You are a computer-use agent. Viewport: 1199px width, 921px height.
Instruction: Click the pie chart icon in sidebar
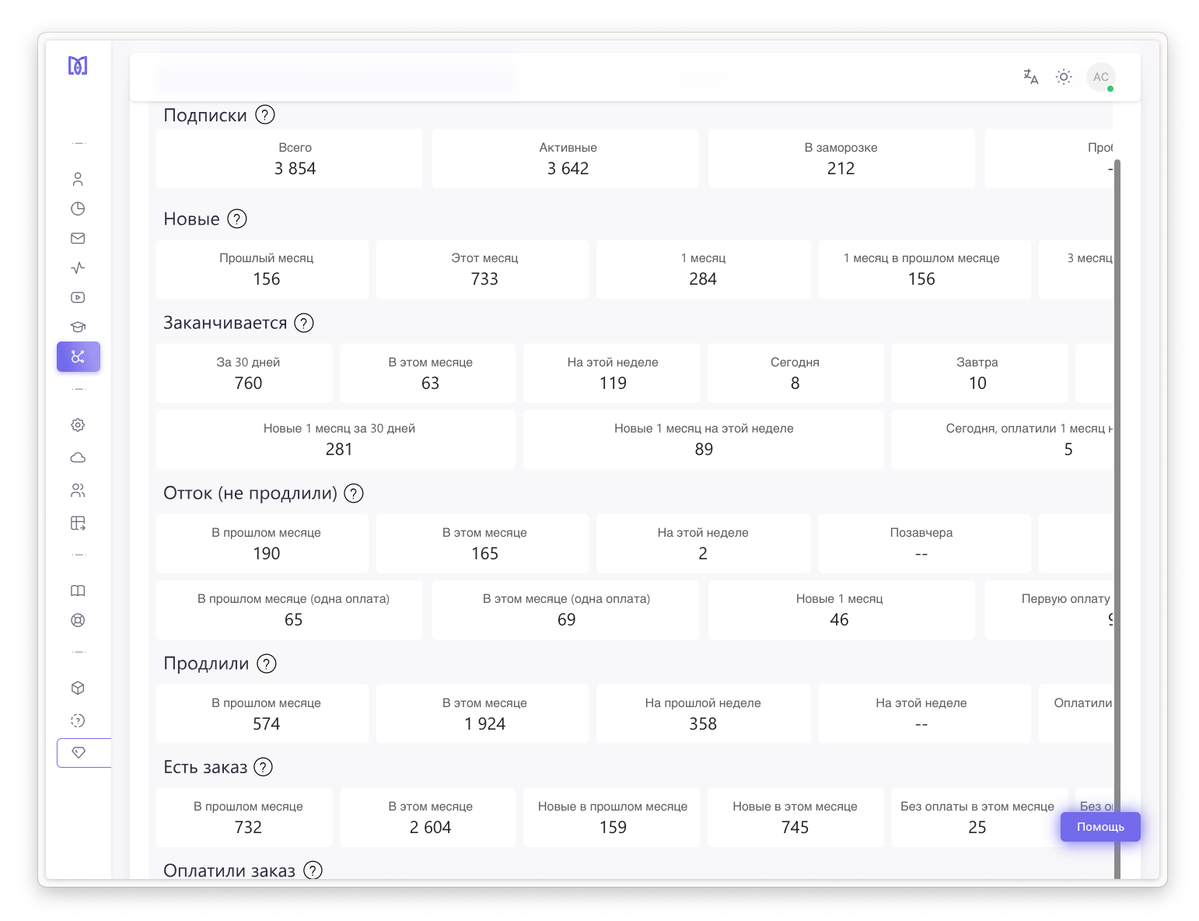pos(78,209)
